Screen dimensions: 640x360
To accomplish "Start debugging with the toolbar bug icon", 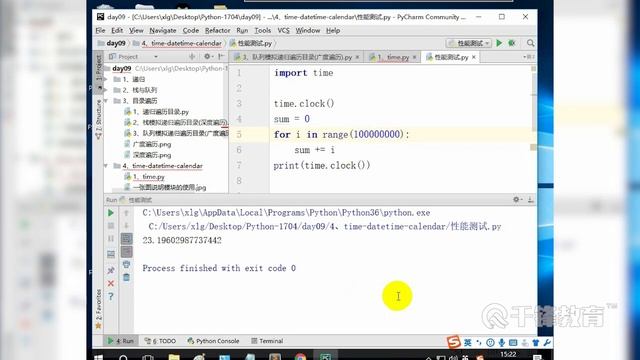I will click(x=511, y=43).
